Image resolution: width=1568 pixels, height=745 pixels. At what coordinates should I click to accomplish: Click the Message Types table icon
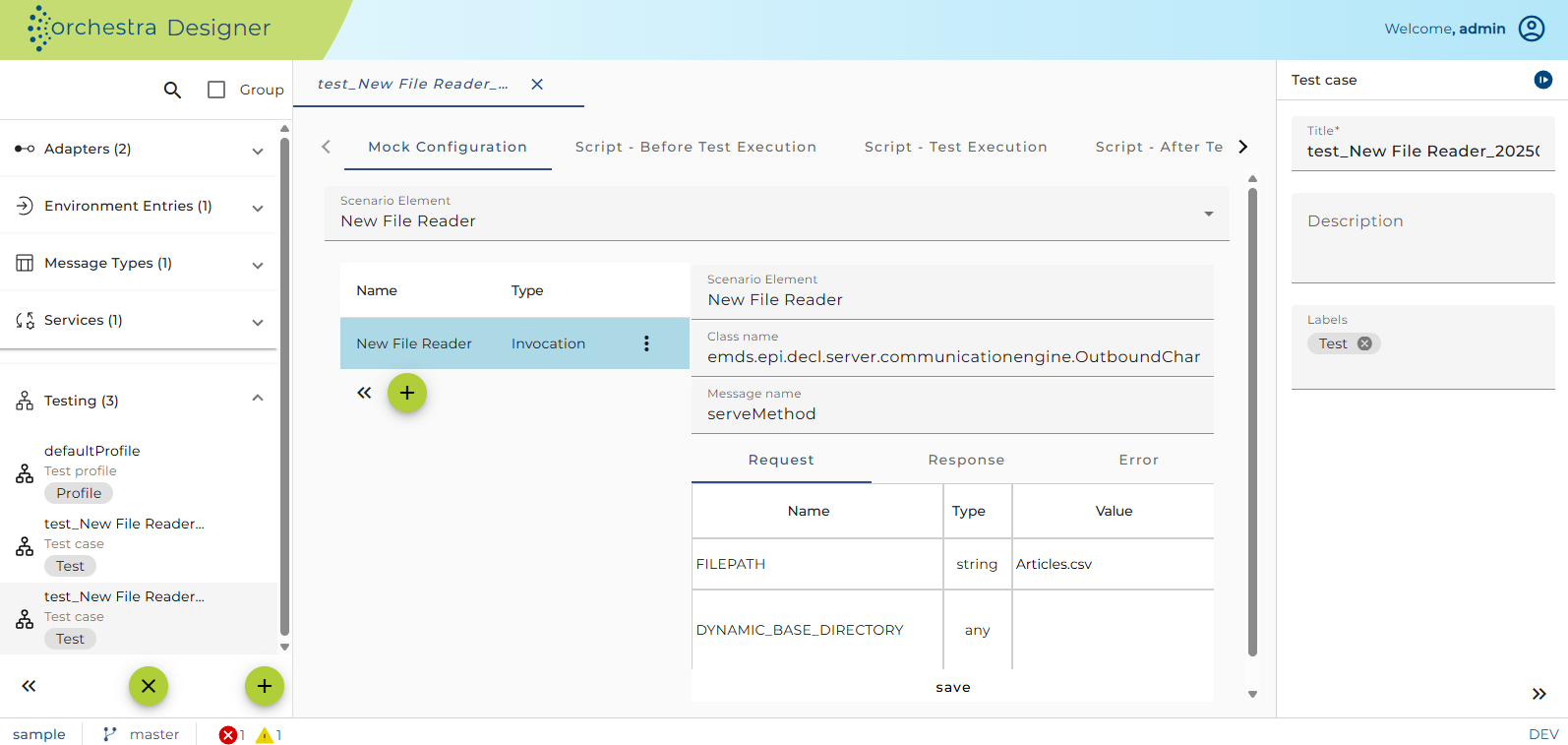[x=25, y=263]
